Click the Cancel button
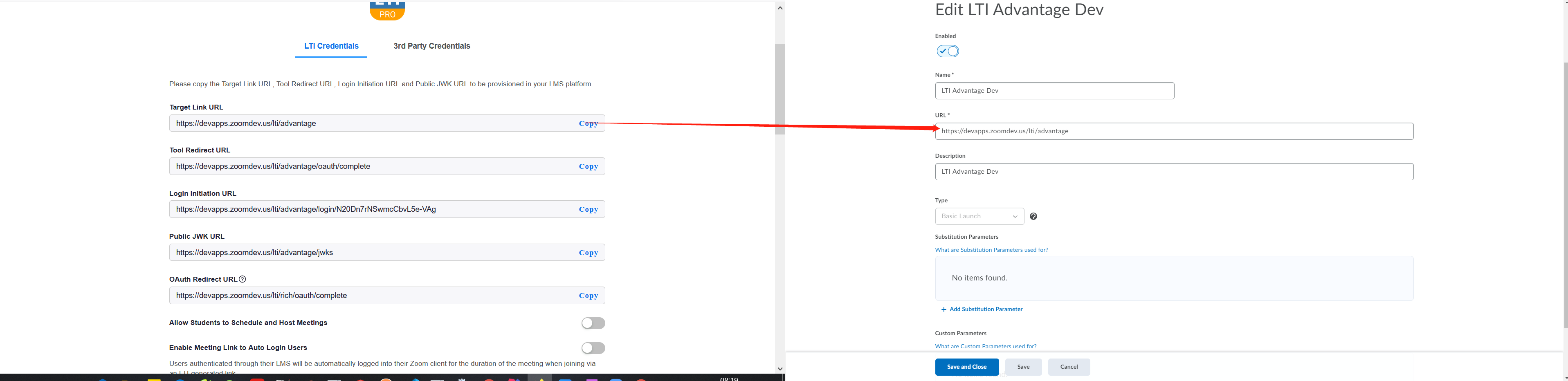Image resolution: width=1568 pixels, height=381 pixels. [1069, 367]
